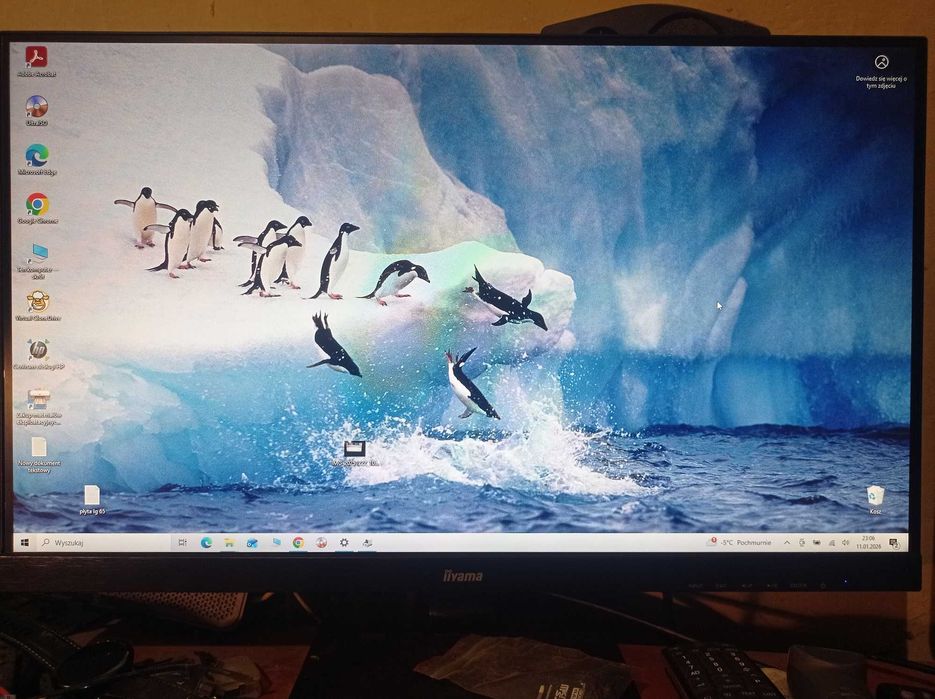
Task: Open the volume speaker tray icon
Action: pyautogui.click(x=846, y=543)
